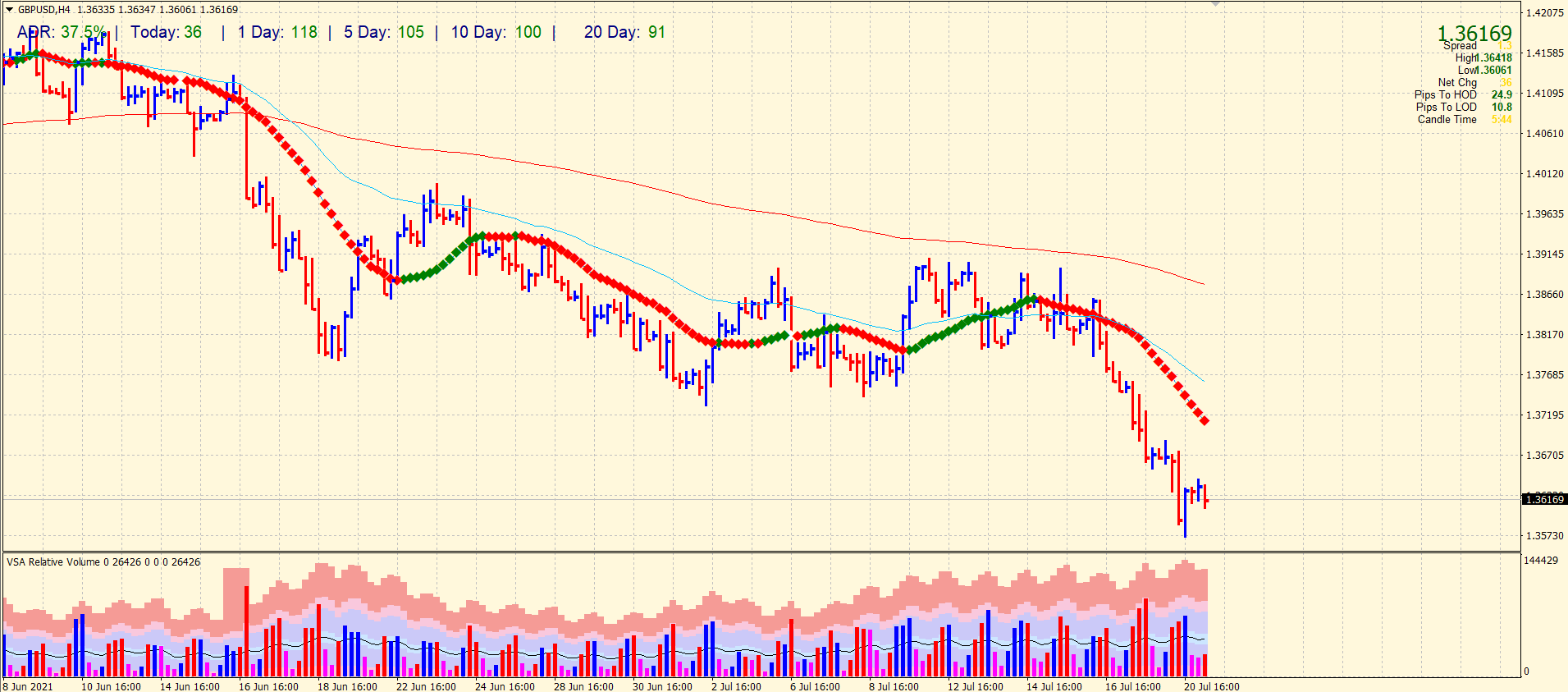Click the '12 Jul 16:00' time label

(x=976, y=687)
